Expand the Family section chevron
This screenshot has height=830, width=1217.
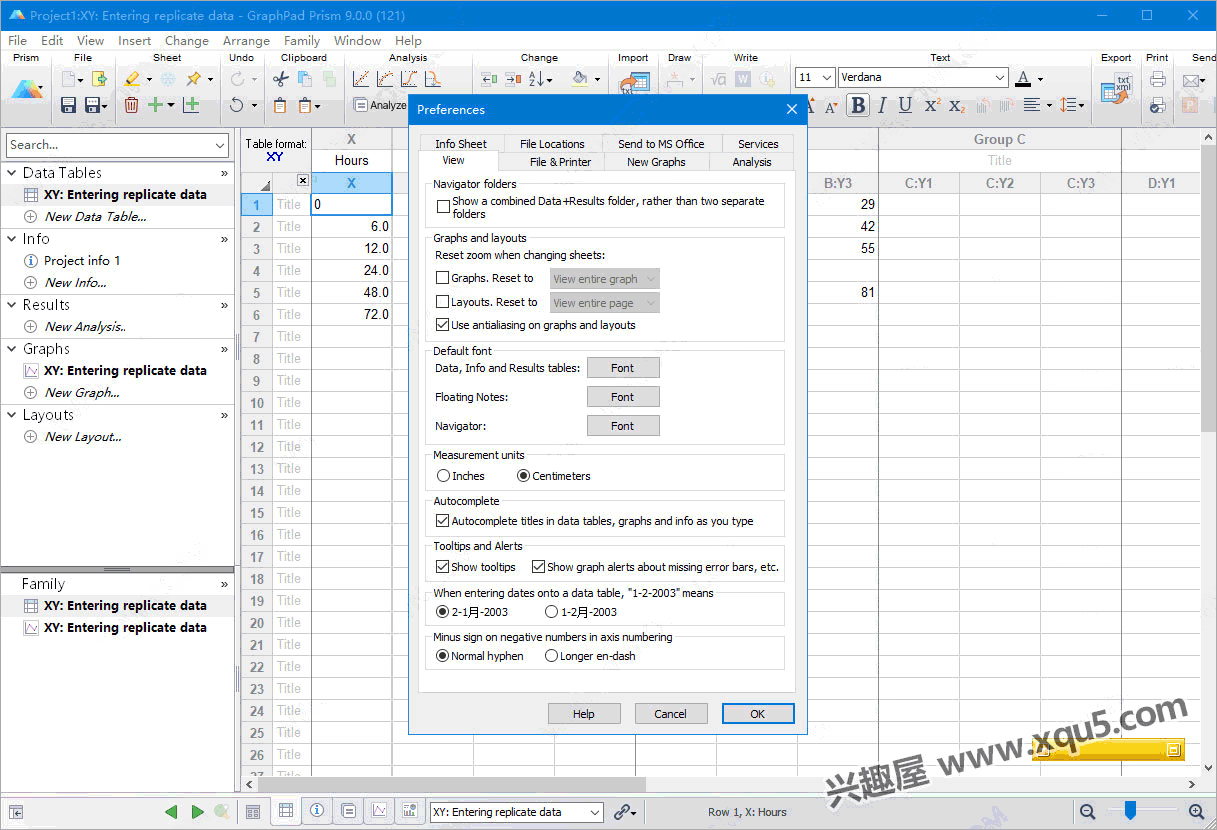point(224,584)
